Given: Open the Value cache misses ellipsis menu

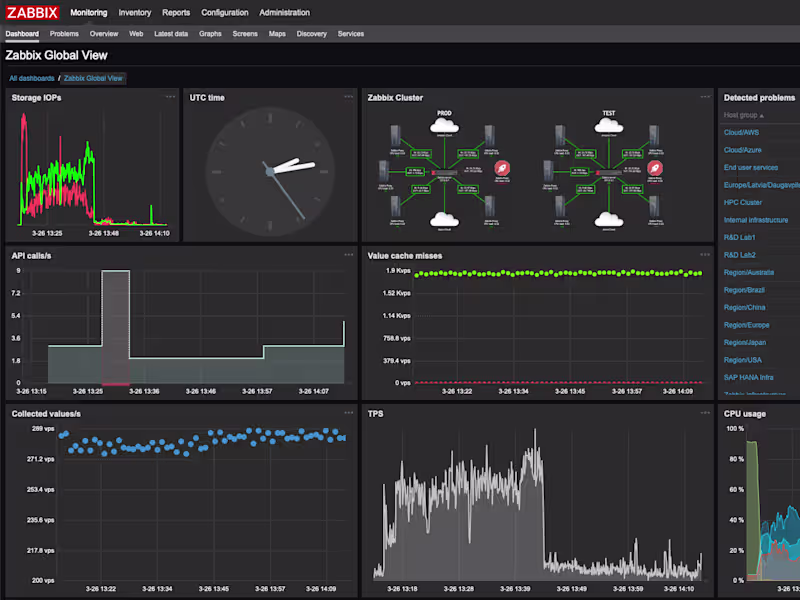Looking at the screenshot, I should click(x=705, y=255).
